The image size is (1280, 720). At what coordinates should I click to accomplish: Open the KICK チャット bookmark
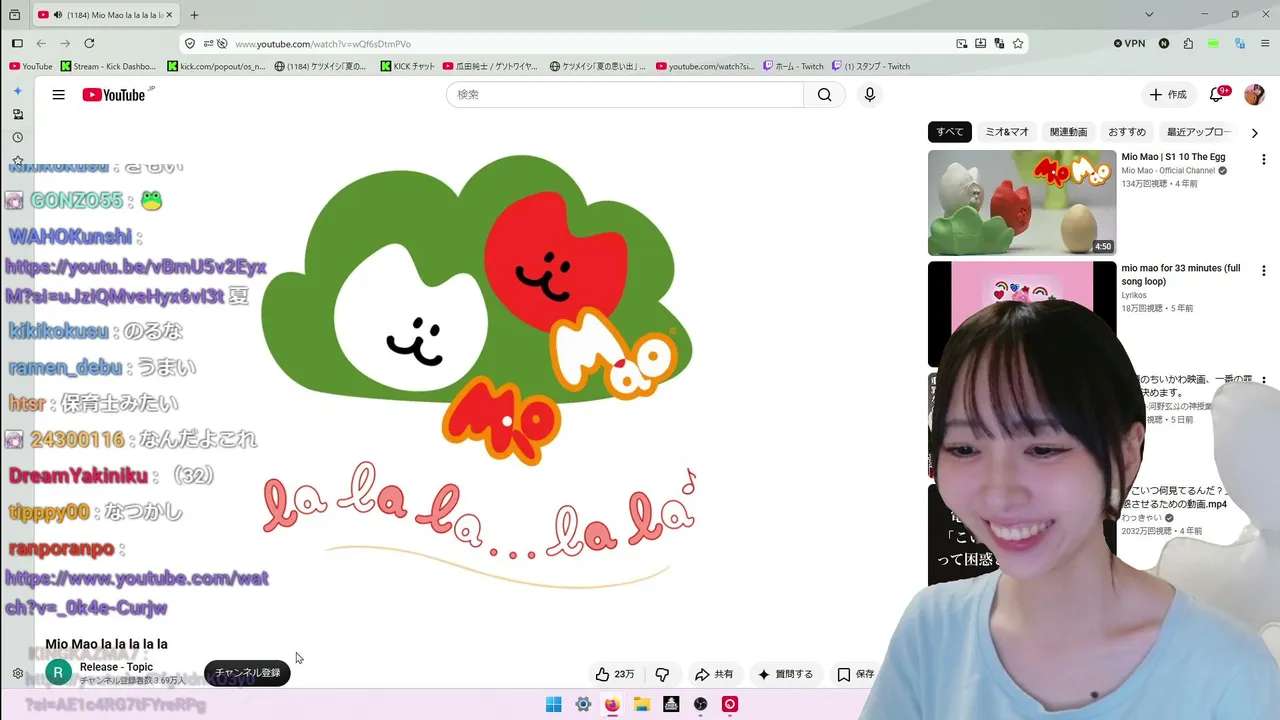tap(408, 66)
